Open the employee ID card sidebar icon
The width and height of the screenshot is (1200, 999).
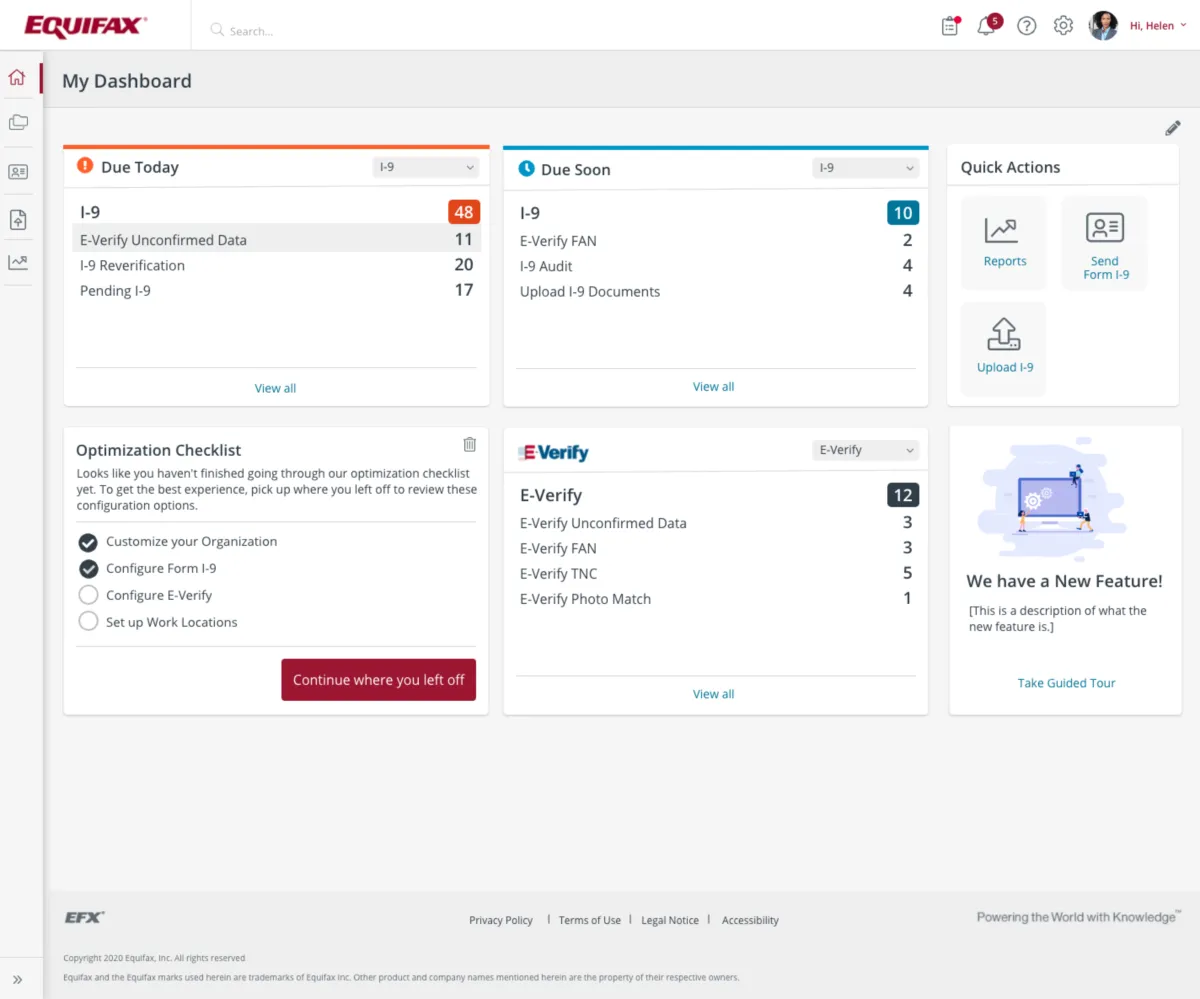17,172
